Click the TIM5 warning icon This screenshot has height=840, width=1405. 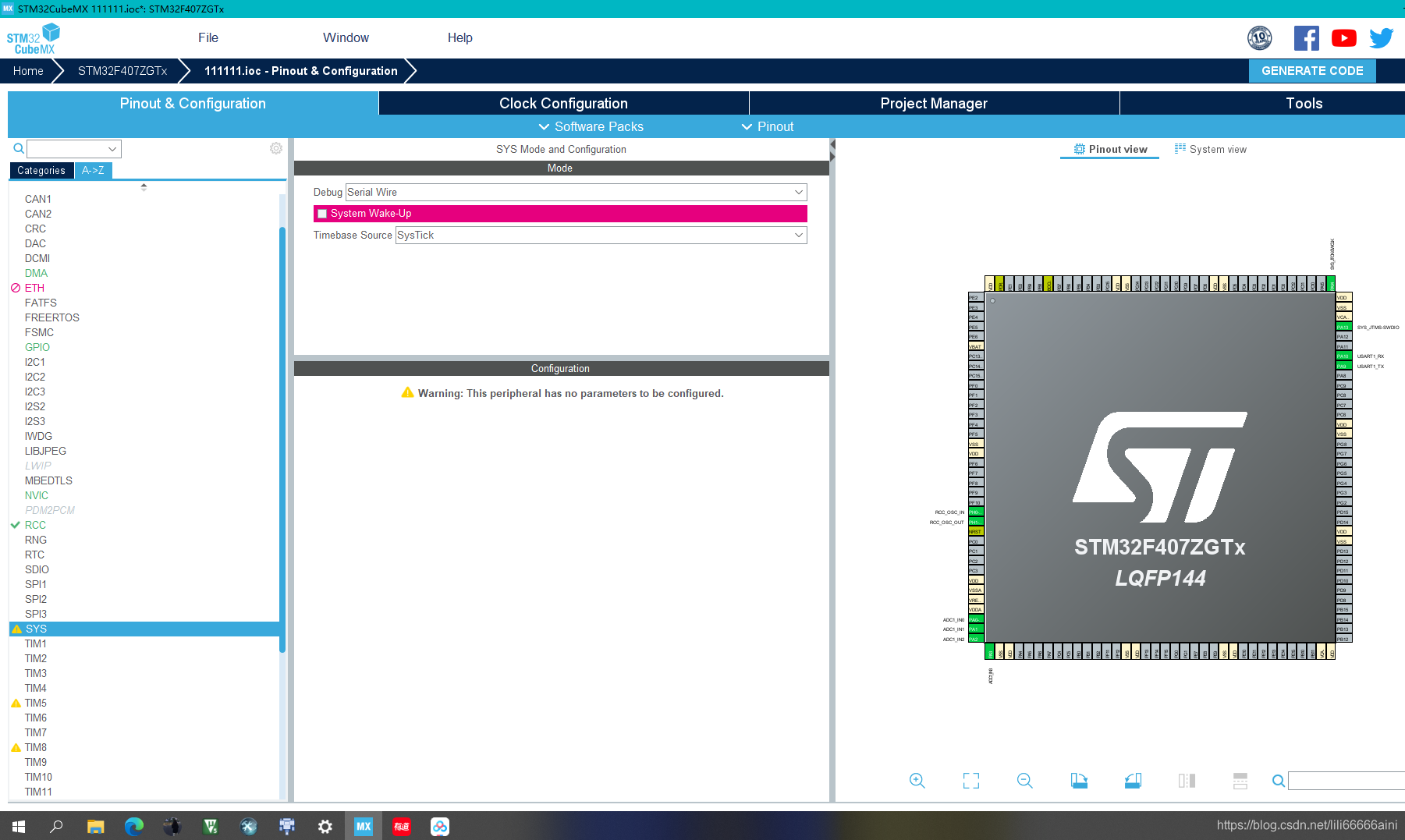[16, 703]
